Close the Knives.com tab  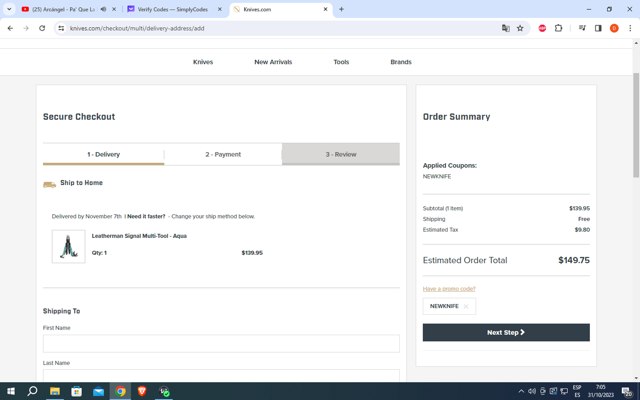pyautogui.click(x=325, y=9)
